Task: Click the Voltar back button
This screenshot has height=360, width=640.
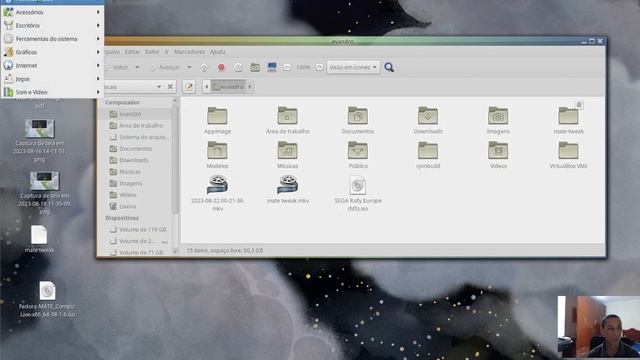Action: pos(118,67)
